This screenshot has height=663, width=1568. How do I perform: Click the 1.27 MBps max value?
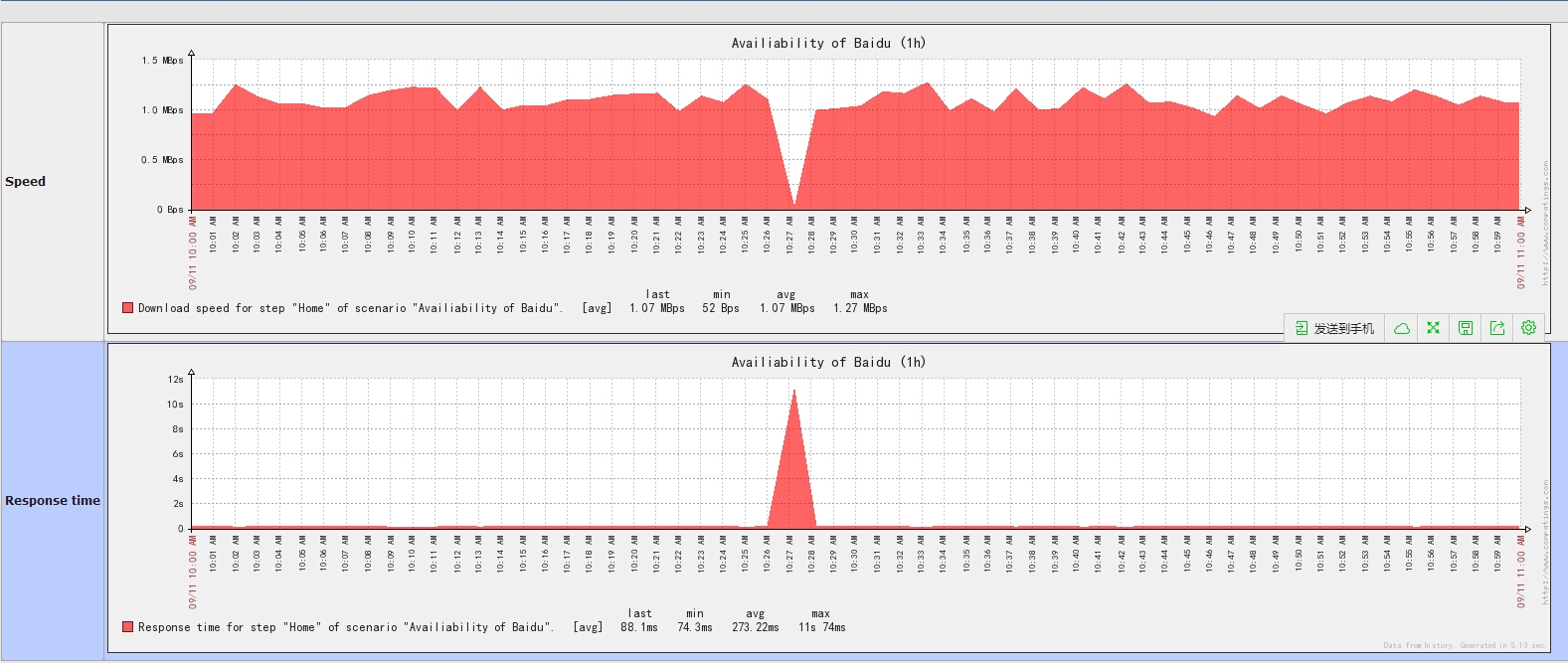[x=860, y=308]
